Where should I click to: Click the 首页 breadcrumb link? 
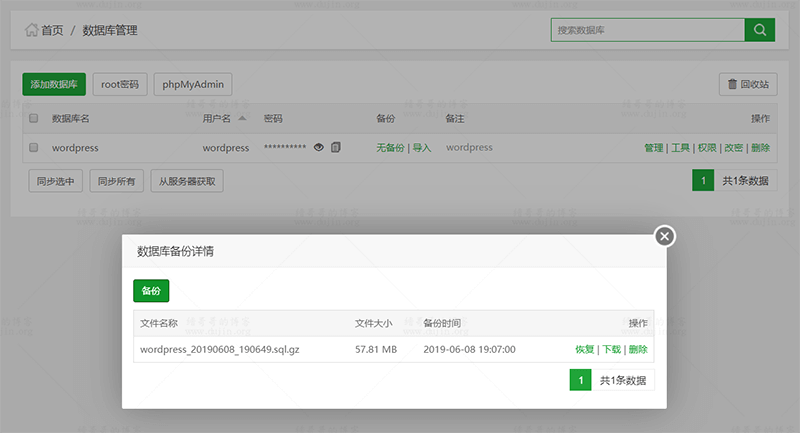(52, 30)
